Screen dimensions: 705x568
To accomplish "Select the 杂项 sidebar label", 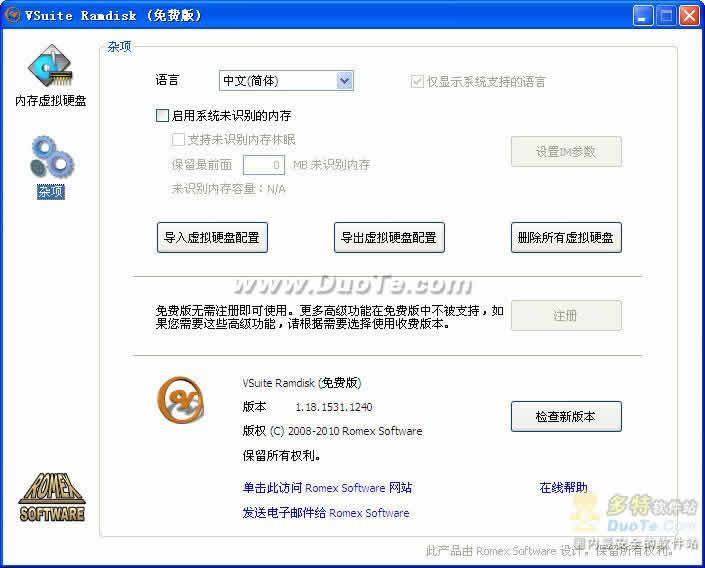I will tap(51, 192).
